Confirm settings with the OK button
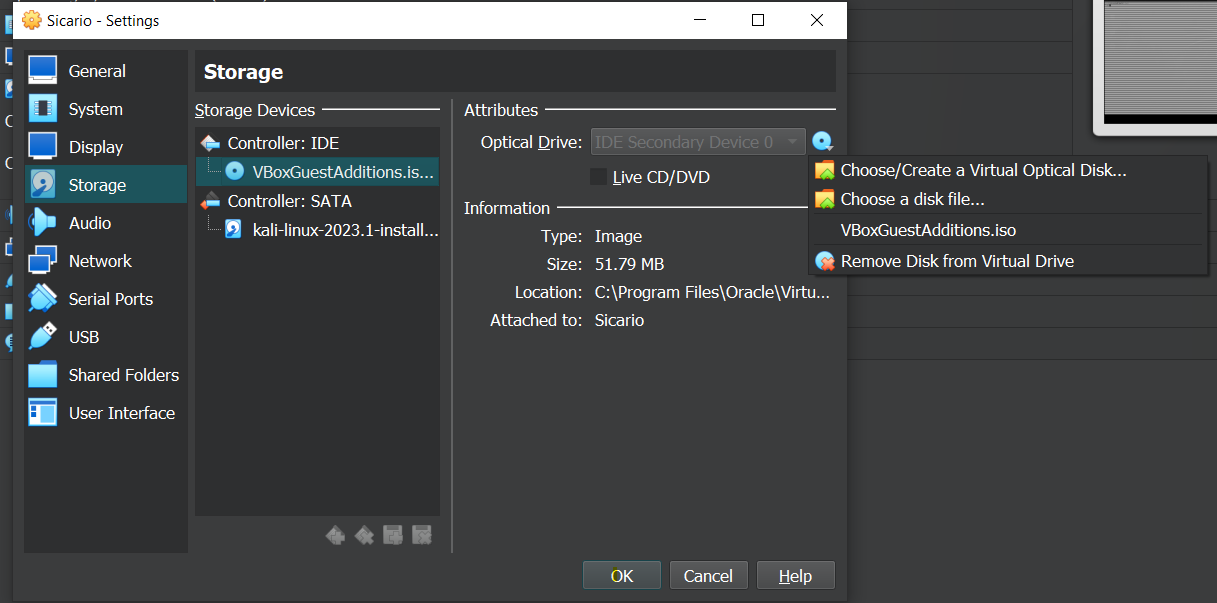The height and width of the screenshot is (603, 1217). pyautogui.click(x=622, y=576)
